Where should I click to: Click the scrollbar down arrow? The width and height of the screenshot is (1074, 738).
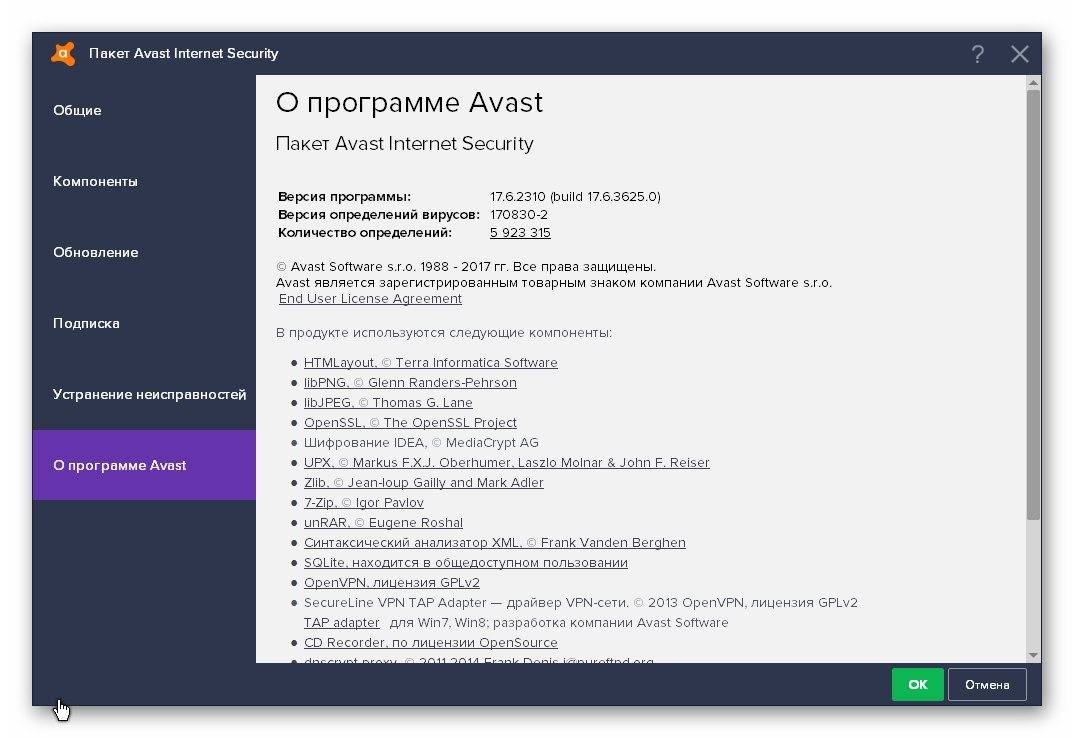(1033, 655)
